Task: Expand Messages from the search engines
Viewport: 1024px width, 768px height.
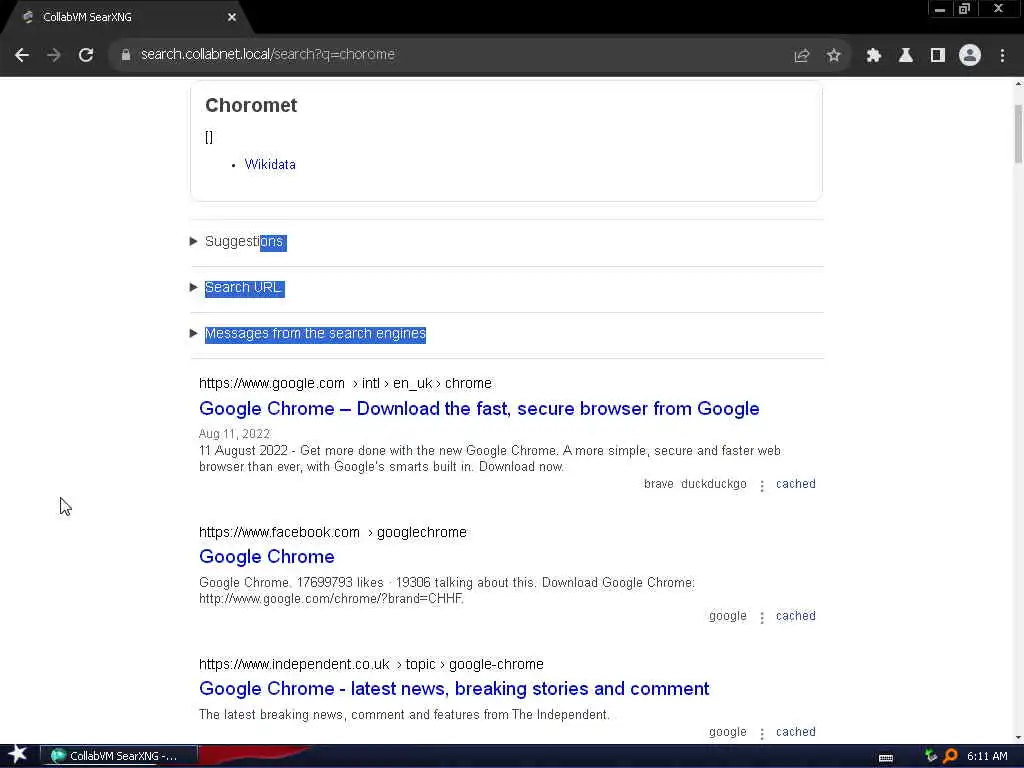Action: click(308, 334)
